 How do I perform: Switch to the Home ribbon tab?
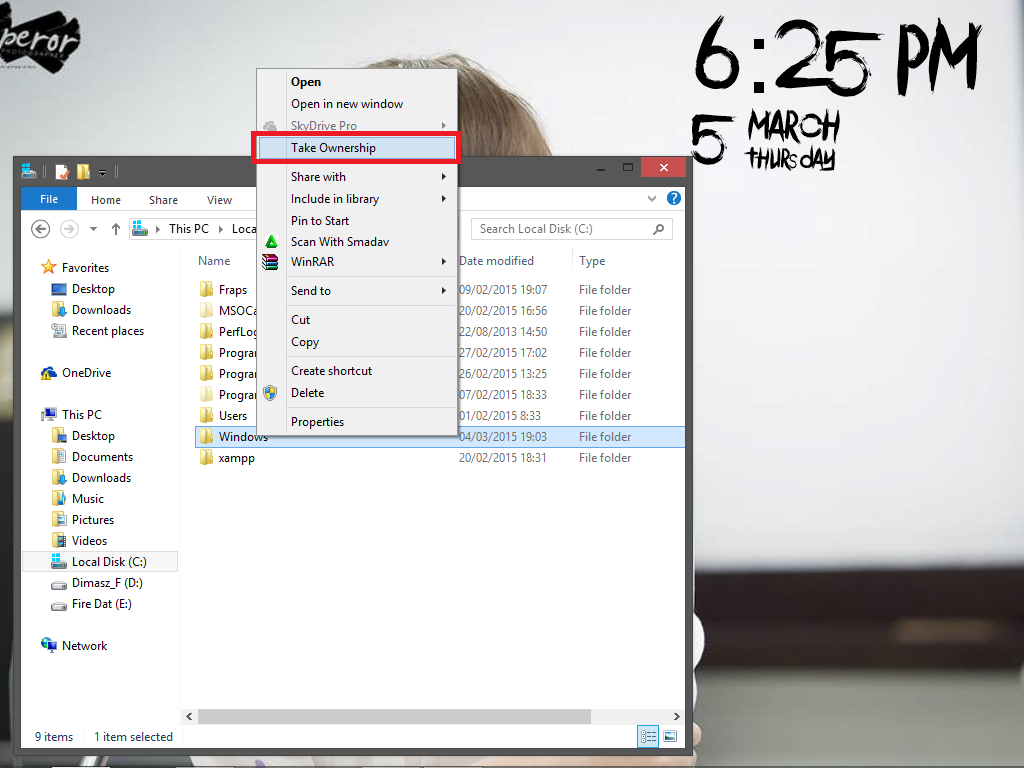pyautogui.click(x=106, y=200)
